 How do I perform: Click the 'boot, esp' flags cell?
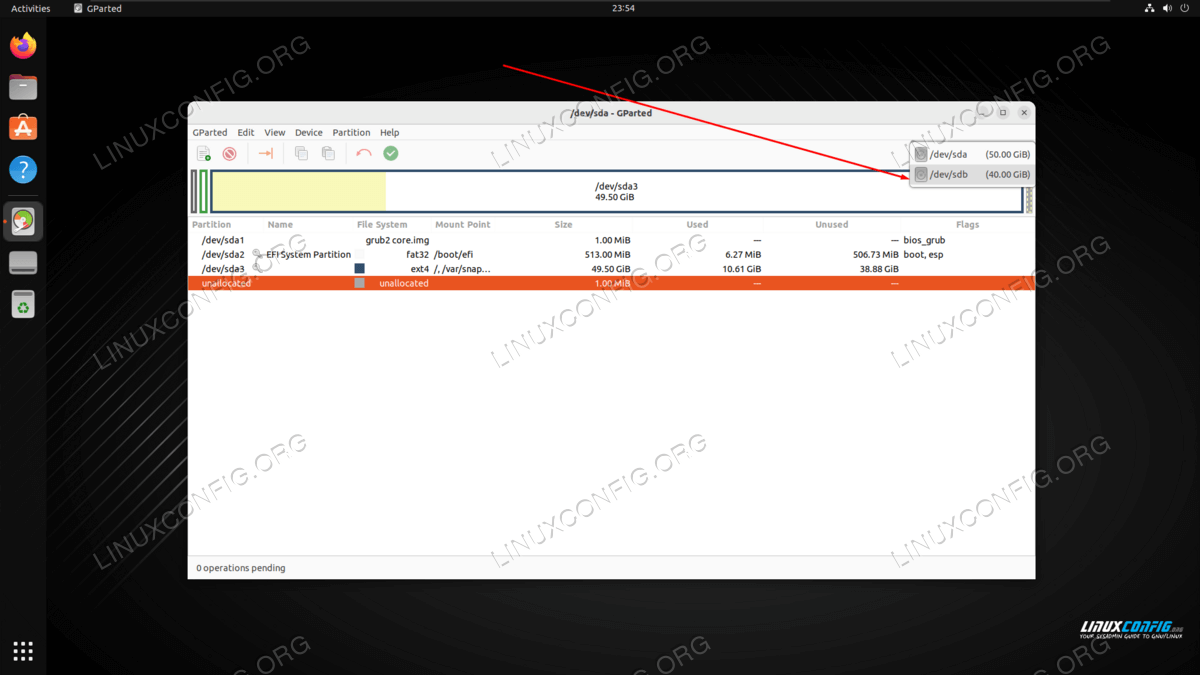point(923,255)
